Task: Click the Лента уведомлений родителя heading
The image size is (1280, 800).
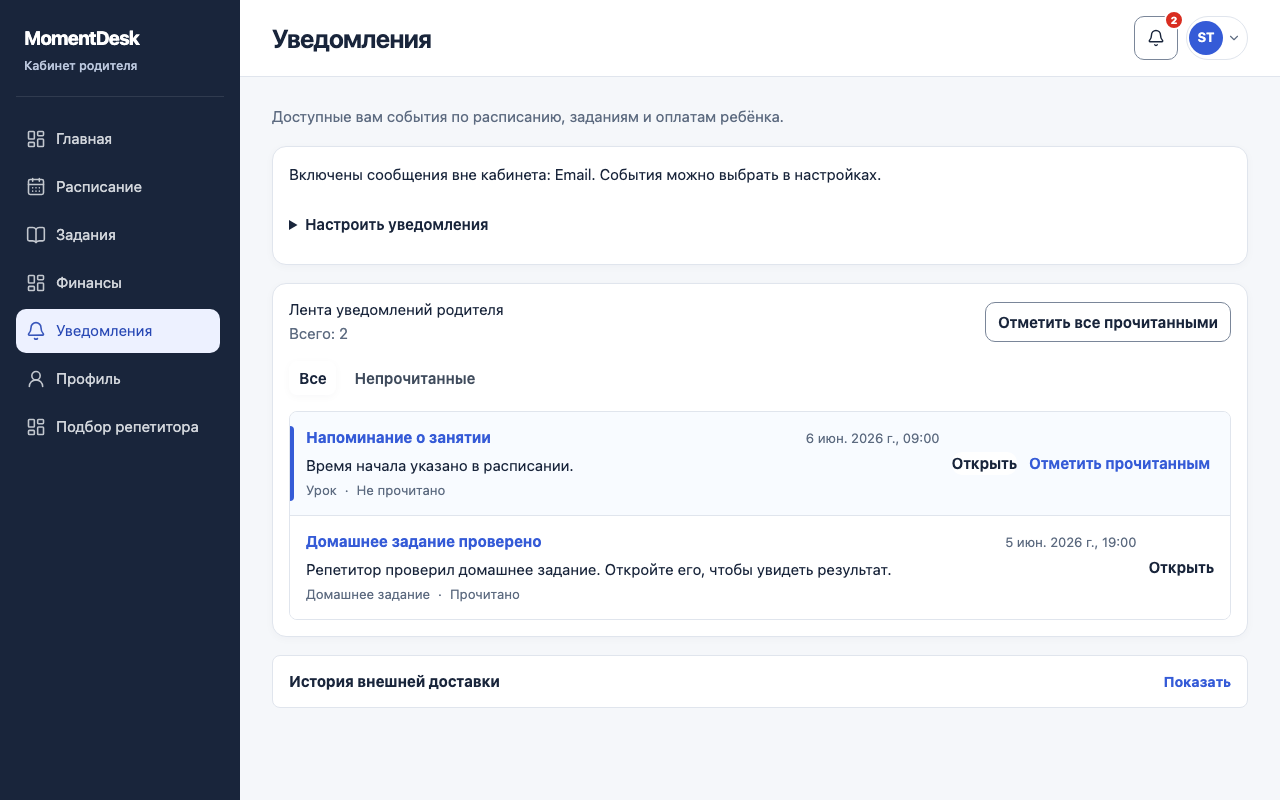Action: [x=396, y=310]
